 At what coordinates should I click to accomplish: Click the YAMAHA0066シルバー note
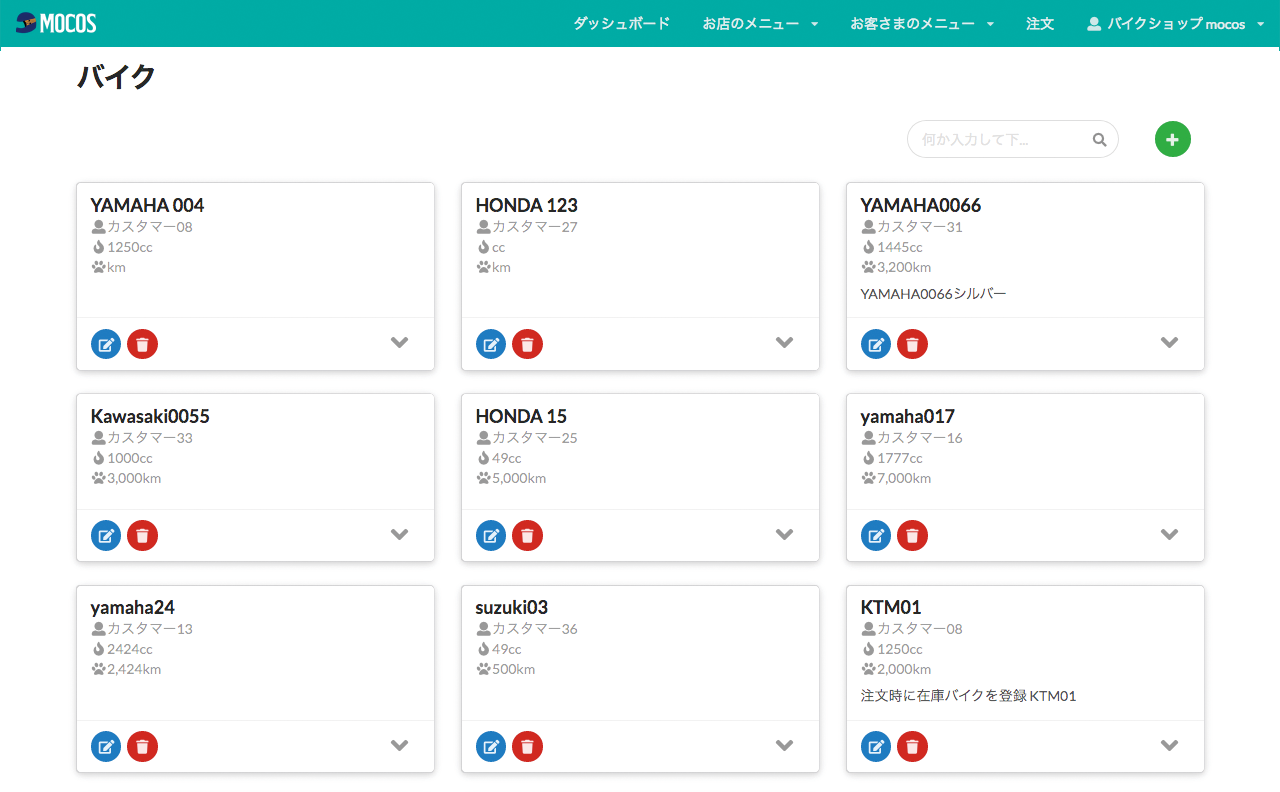(933, 294)
